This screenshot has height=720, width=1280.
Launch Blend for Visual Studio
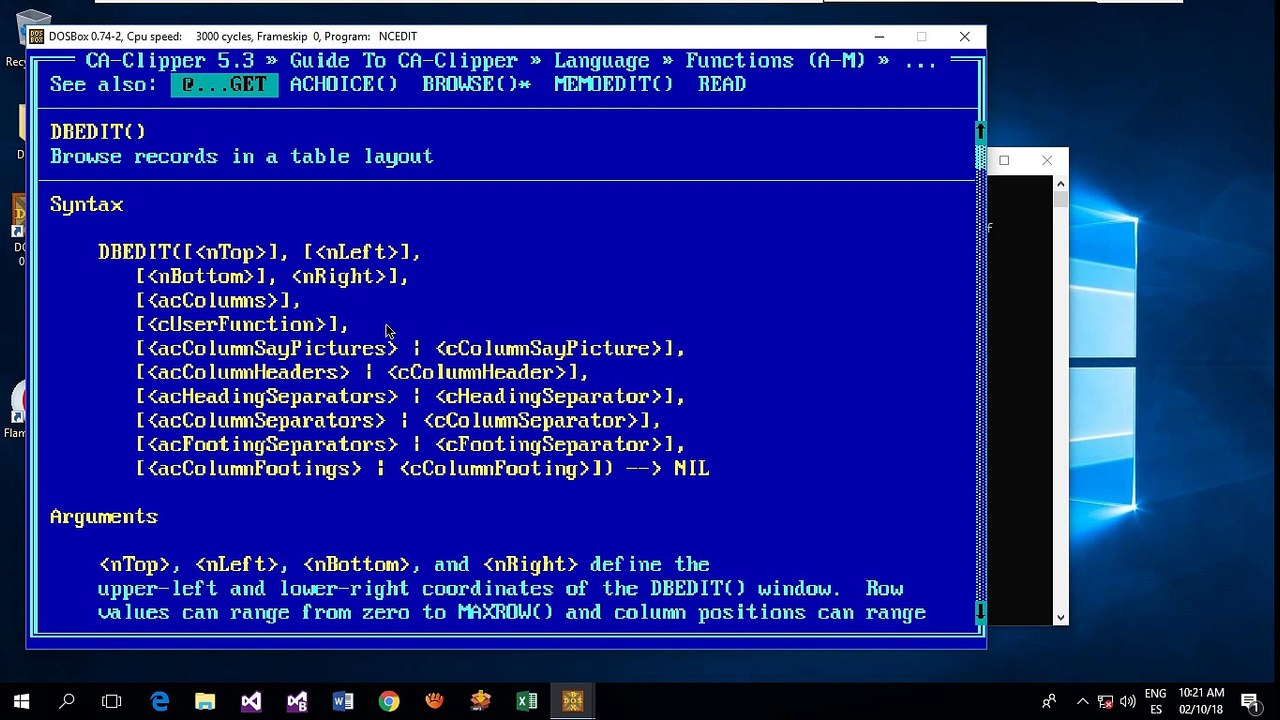click(297, 701)
